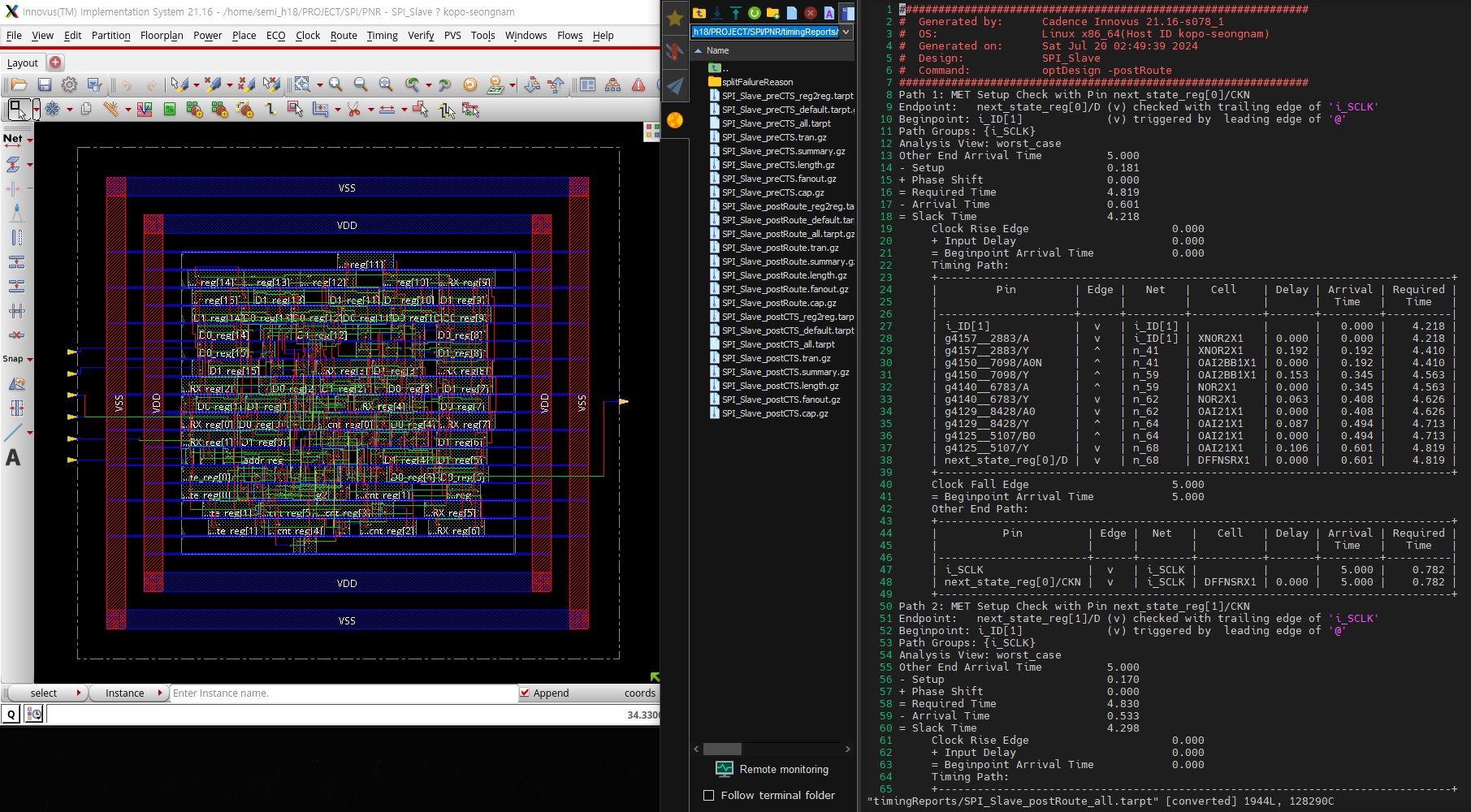Viewport: 1471px width, 812px height.
Task: Click the Enter Instance name field
Action: pos(344,693)
